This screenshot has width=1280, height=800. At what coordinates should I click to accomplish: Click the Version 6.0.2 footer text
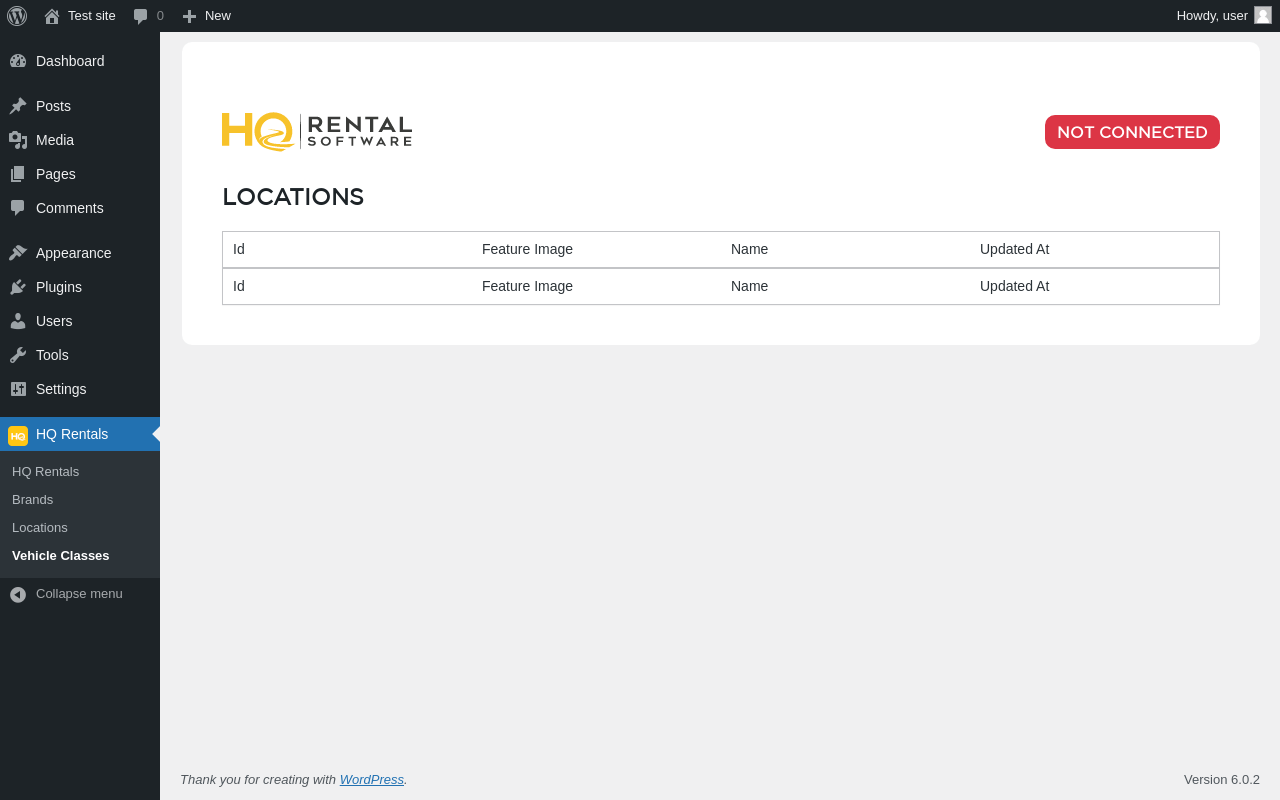click(1222, 780)
